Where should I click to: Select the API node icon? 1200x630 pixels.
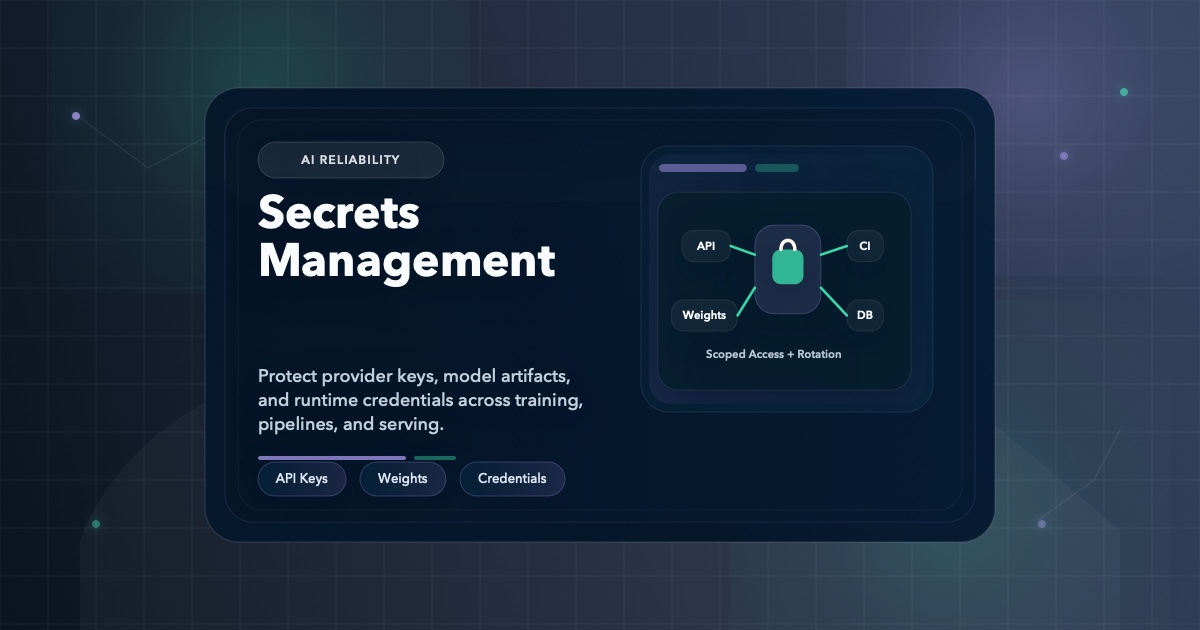(x=706, y=245)
